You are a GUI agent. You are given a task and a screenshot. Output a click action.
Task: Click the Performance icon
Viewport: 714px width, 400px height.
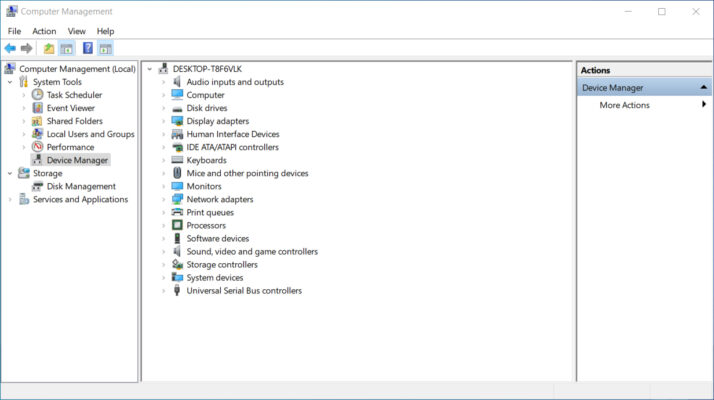[37, 147]
